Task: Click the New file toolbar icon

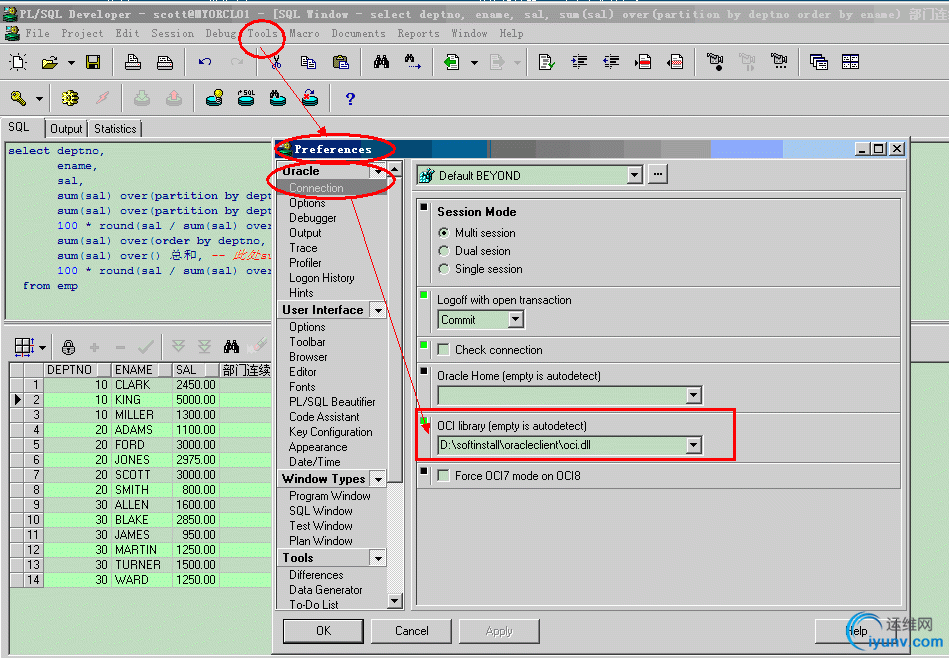Action: [18, 62]
